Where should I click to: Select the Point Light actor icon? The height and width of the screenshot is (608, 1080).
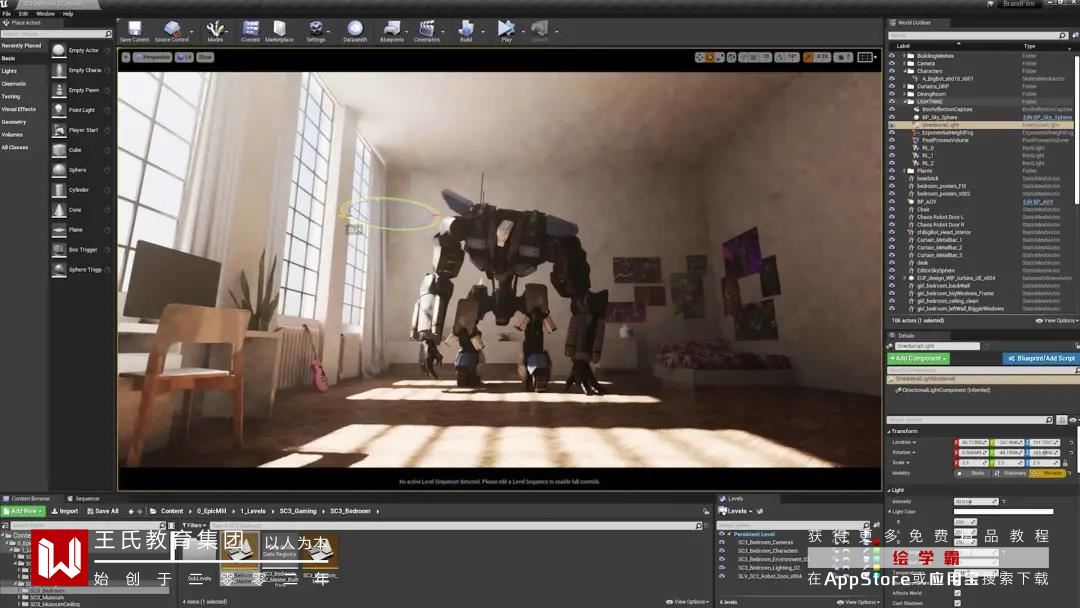(x=59, y=110)
